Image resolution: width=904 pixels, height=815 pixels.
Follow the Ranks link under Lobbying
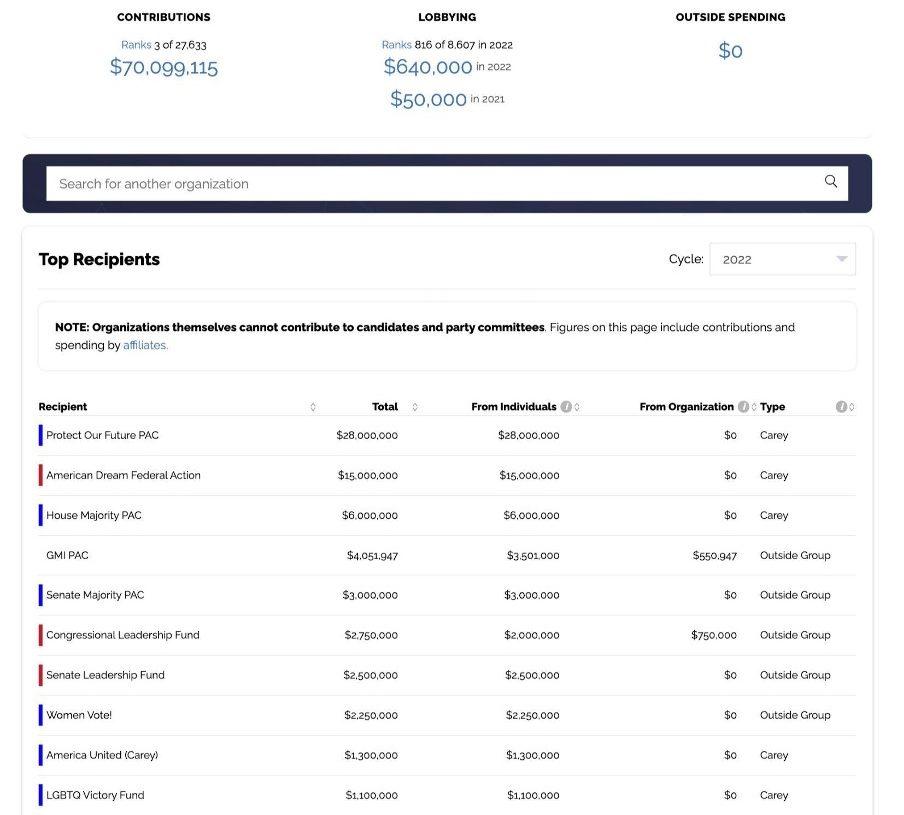pos(397,45)
